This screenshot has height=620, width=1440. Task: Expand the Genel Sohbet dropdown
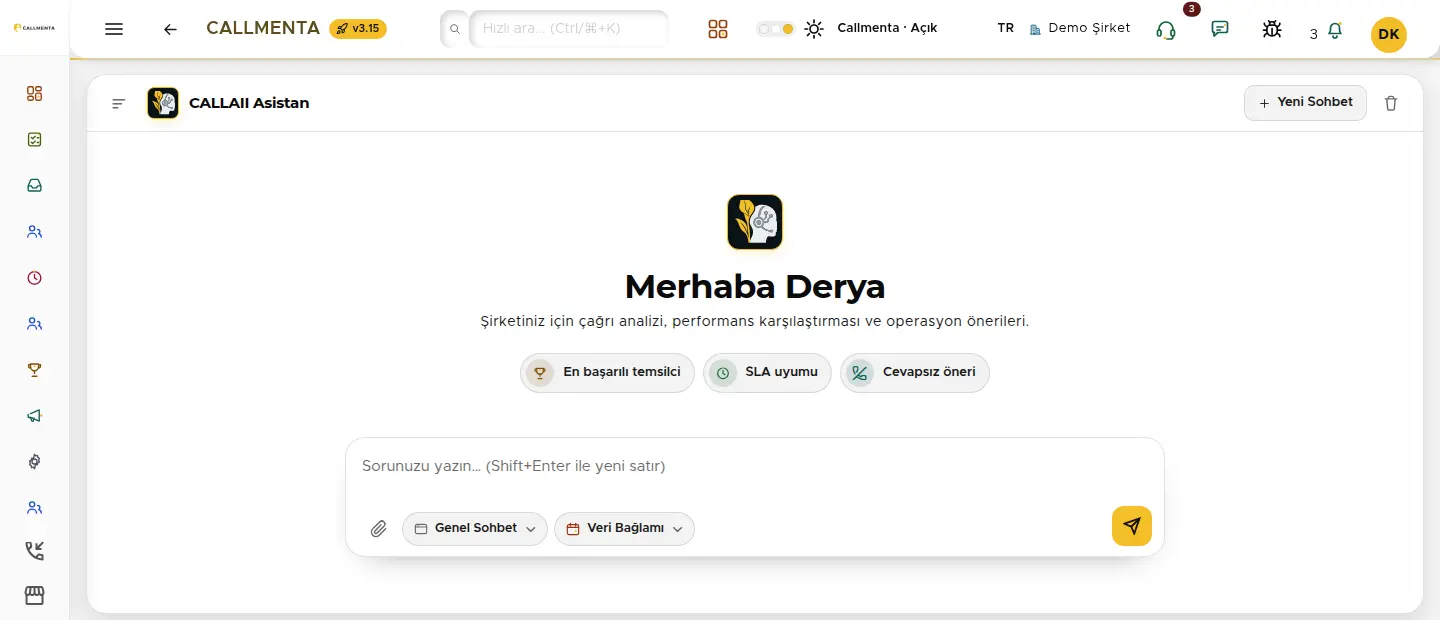(x=475, y=528)
